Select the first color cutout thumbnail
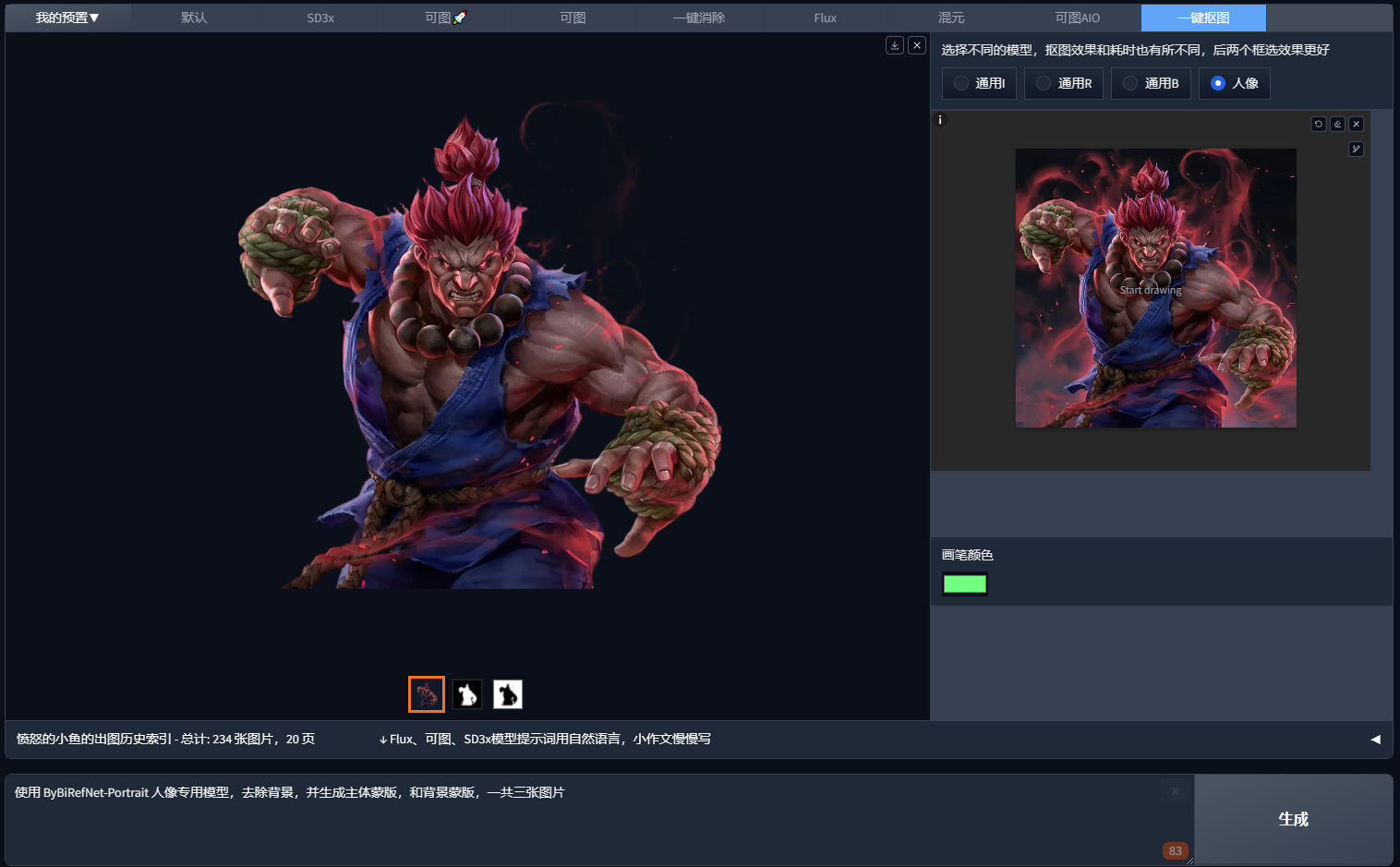1400x867 pixels. (427, 694)
